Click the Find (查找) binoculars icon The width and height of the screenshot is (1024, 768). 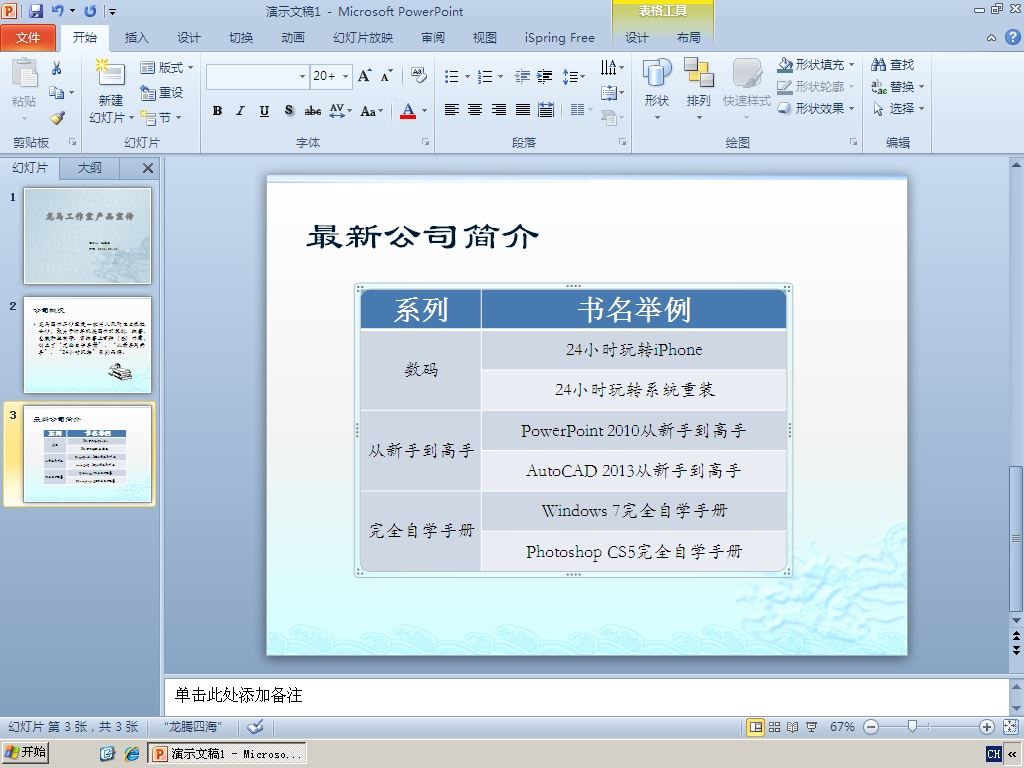(x=893, y=65)
